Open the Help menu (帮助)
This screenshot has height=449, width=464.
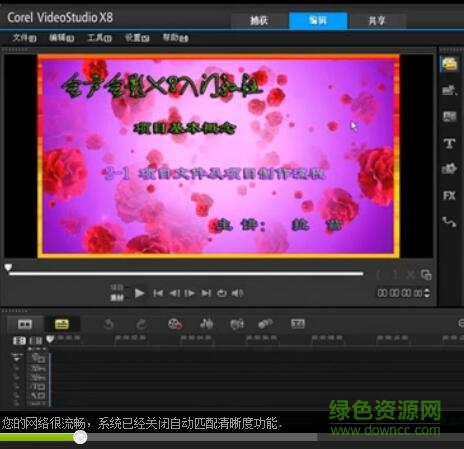(x=175, y=38)
